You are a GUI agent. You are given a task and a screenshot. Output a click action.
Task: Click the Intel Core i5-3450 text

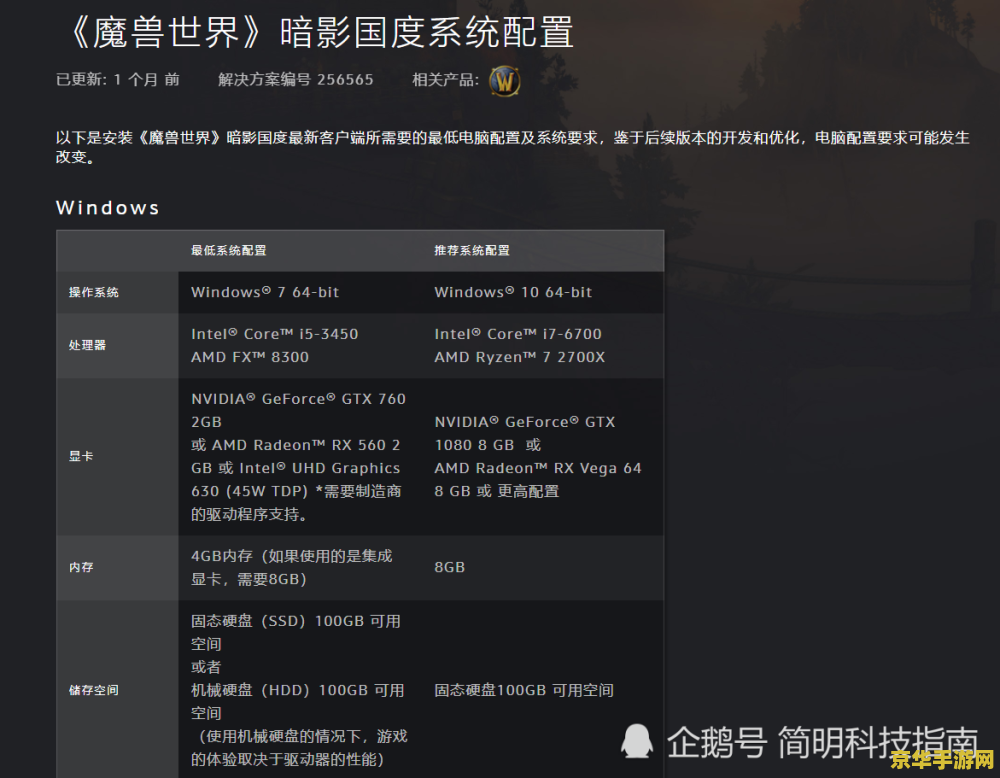(x=275, y=334)
